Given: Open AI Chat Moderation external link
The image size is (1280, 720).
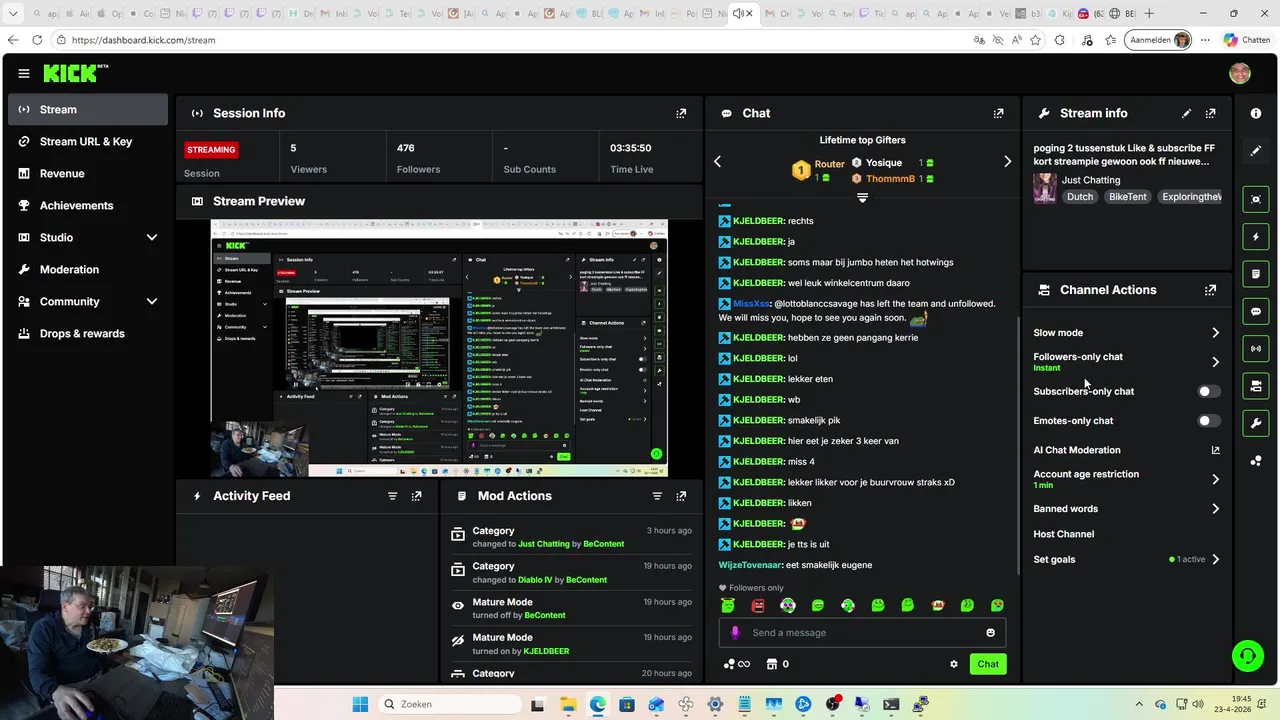Looking at the screenshot, I should (1215, 450).
